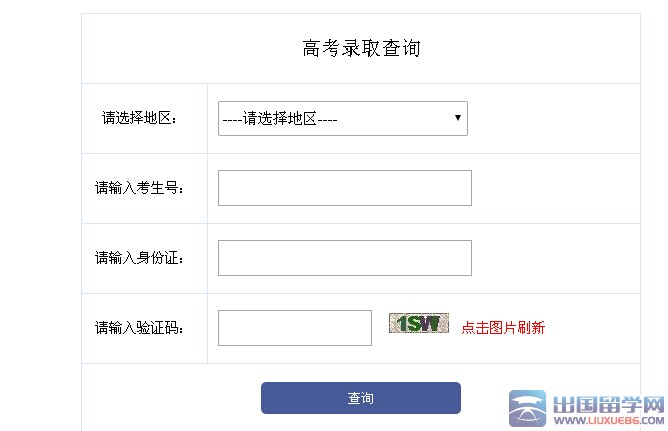Click the dropdown arrow of the region selector
The height and width of the screenshot is (431, 668).
click(458, 118)
